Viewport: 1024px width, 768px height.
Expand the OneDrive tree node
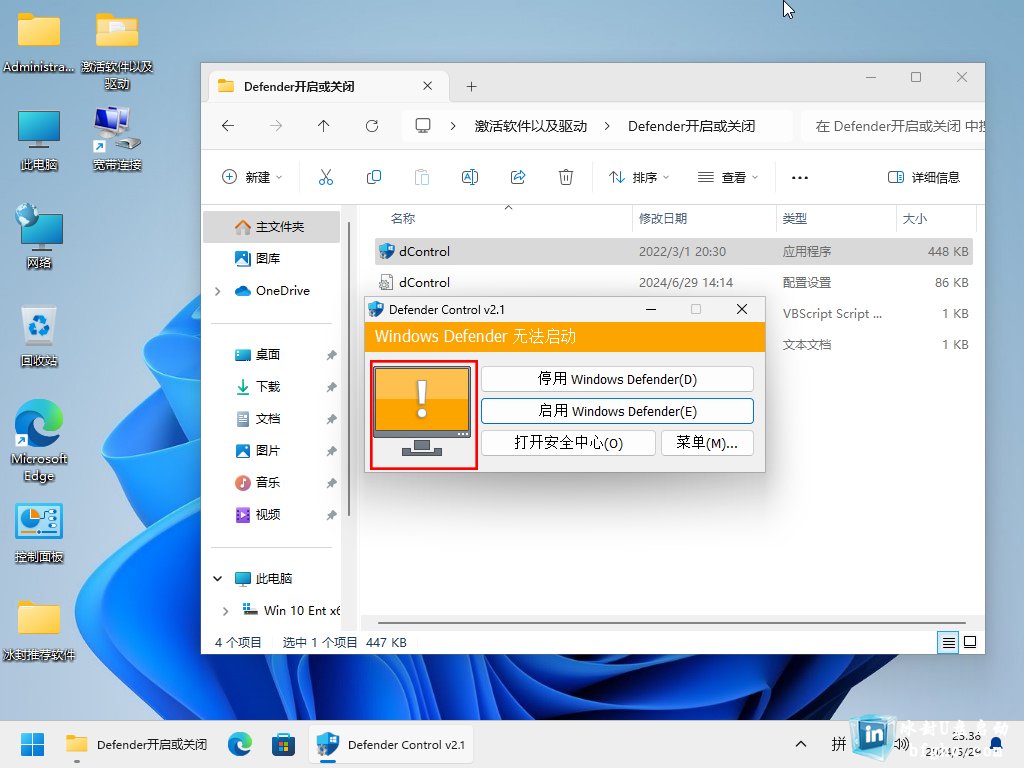pos(218,291)
